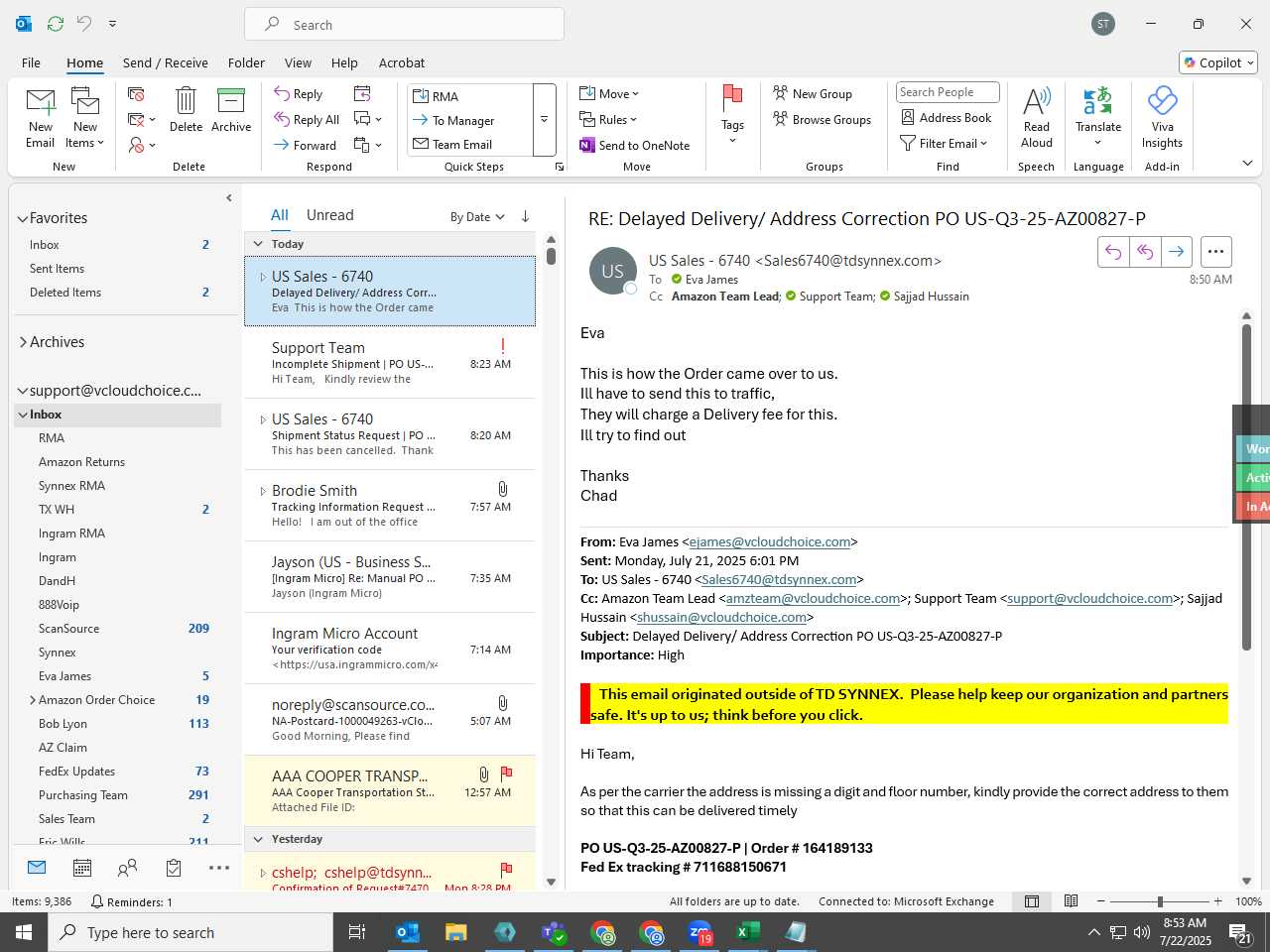
Task: Open the File menu
Action: coord(31,62)
